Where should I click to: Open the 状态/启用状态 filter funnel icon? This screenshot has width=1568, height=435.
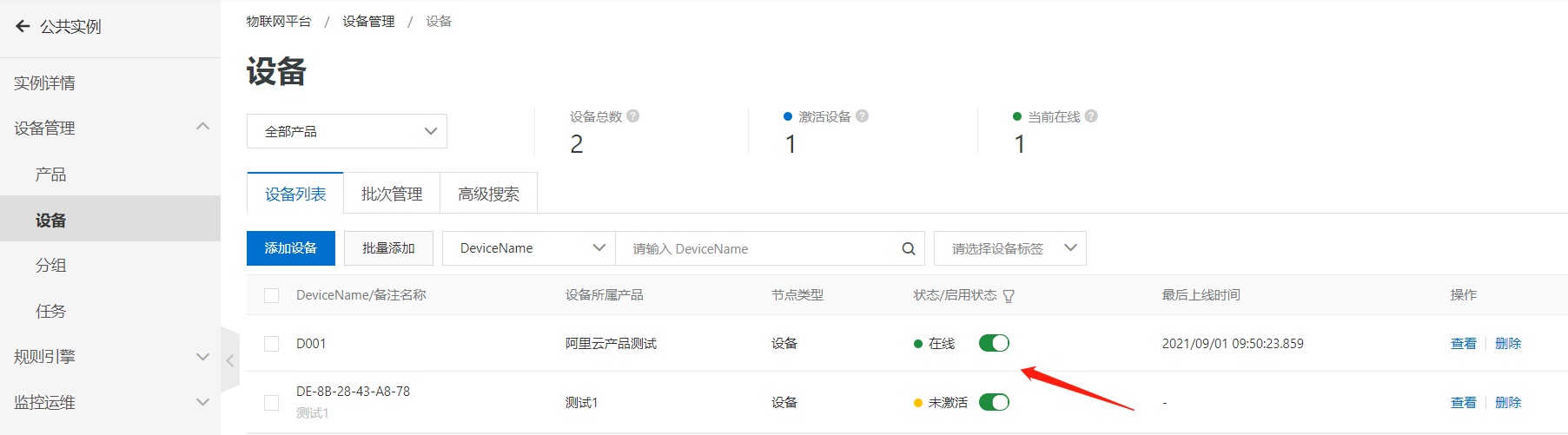point(1009,296)
